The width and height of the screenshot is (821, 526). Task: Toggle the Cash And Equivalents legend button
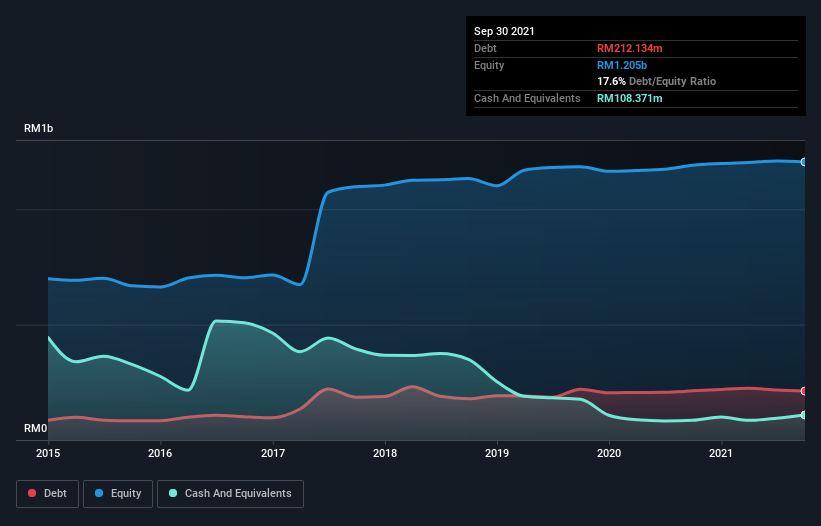230,494
